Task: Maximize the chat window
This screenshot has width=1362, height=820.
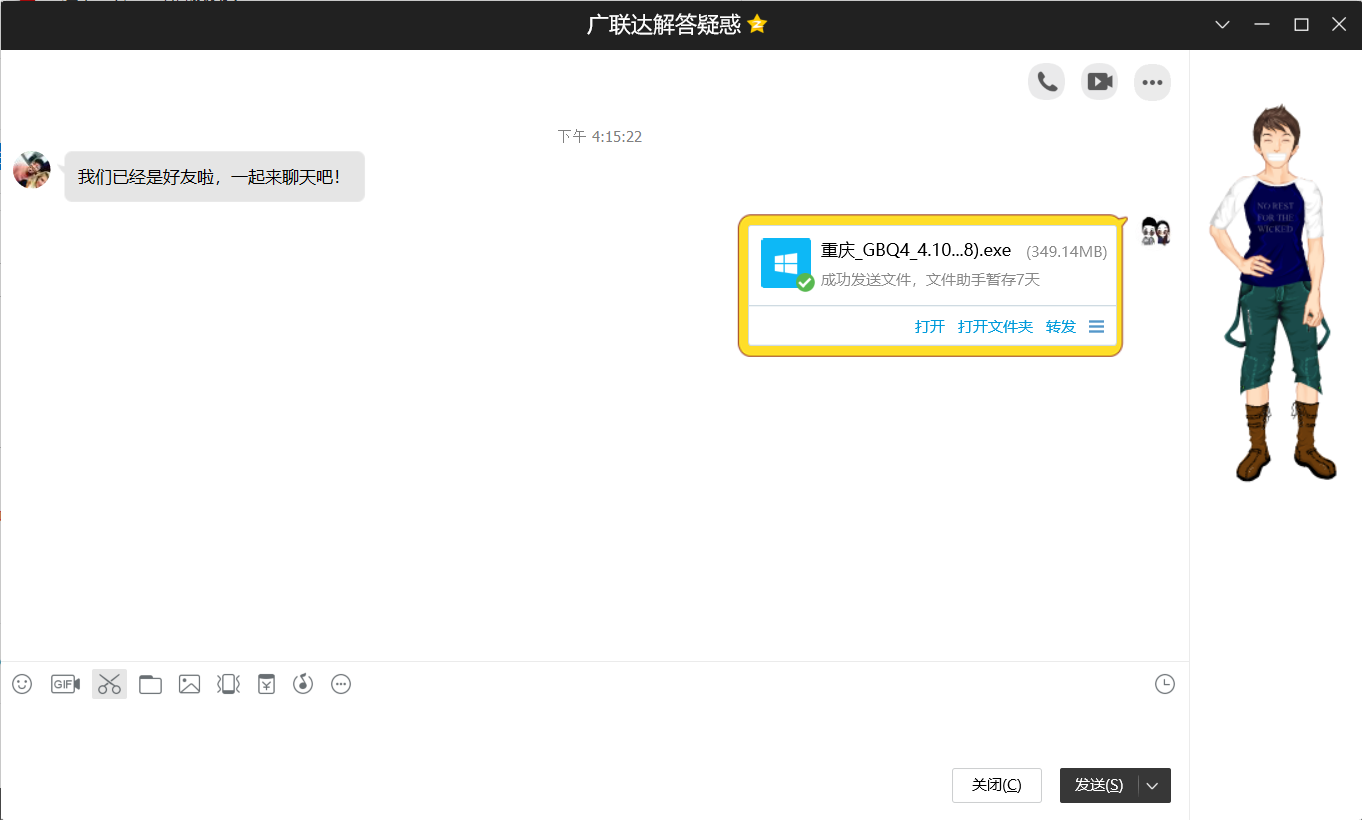Action: pos(1301,25)
